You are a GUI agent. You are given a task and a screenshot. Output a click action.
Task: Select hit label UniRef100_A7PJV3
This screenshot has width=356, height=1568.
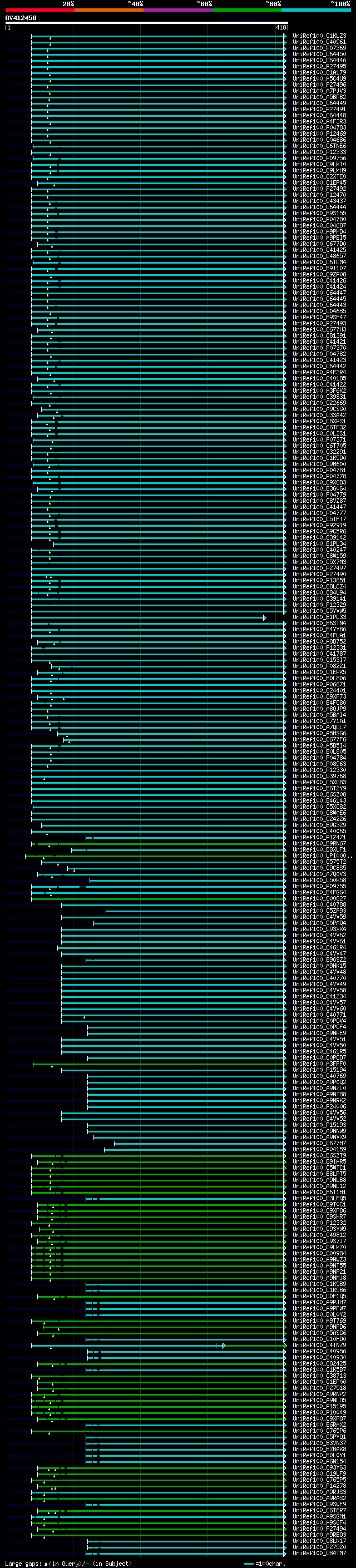click(x=319, y=91)
